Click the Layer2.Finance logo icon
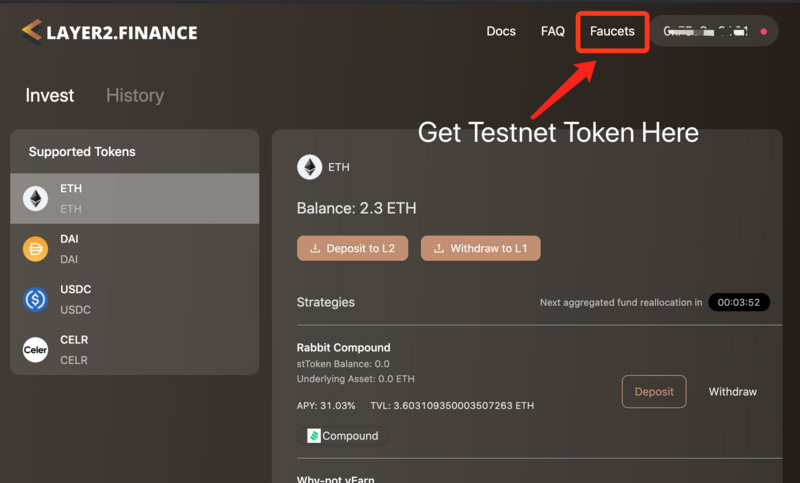 32,32
